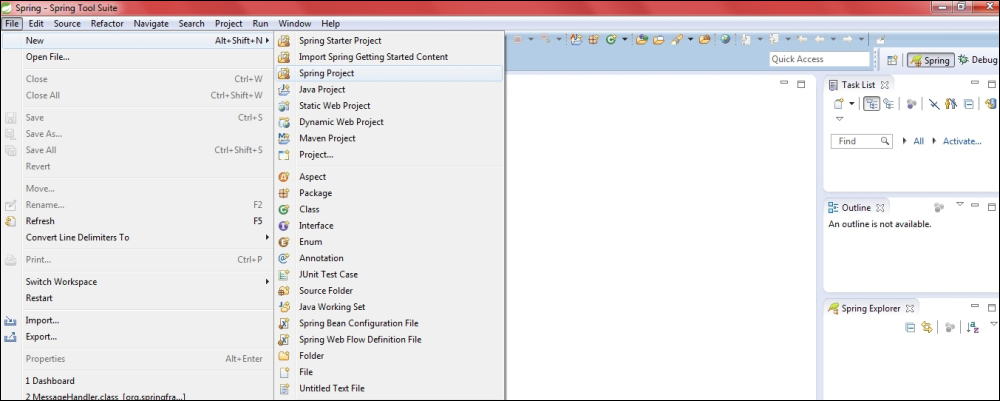Close the Outline view tab
The width and height of the screenshot is (1000, 401).
click(x=880, y=208)
